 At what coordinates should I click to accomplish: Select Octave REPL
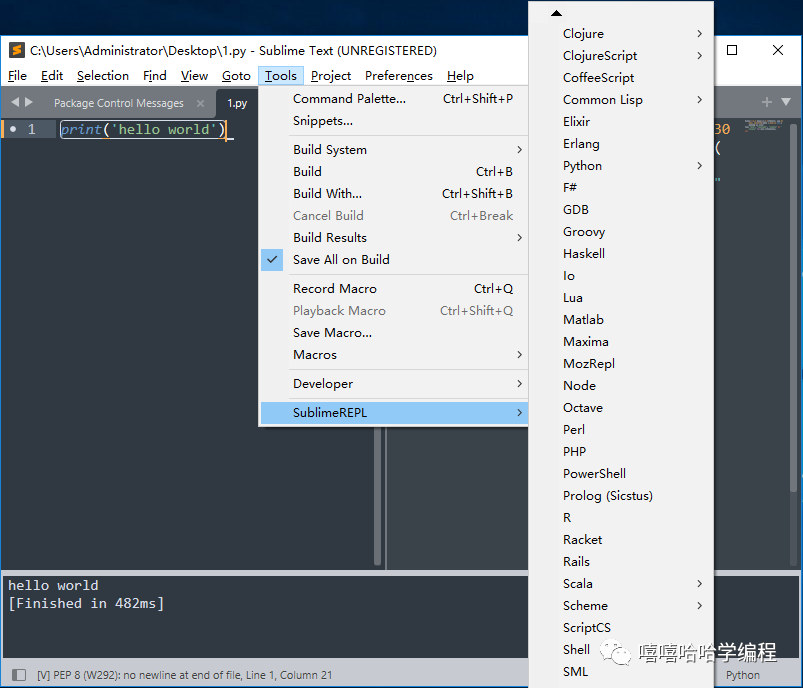coord(621,408)
